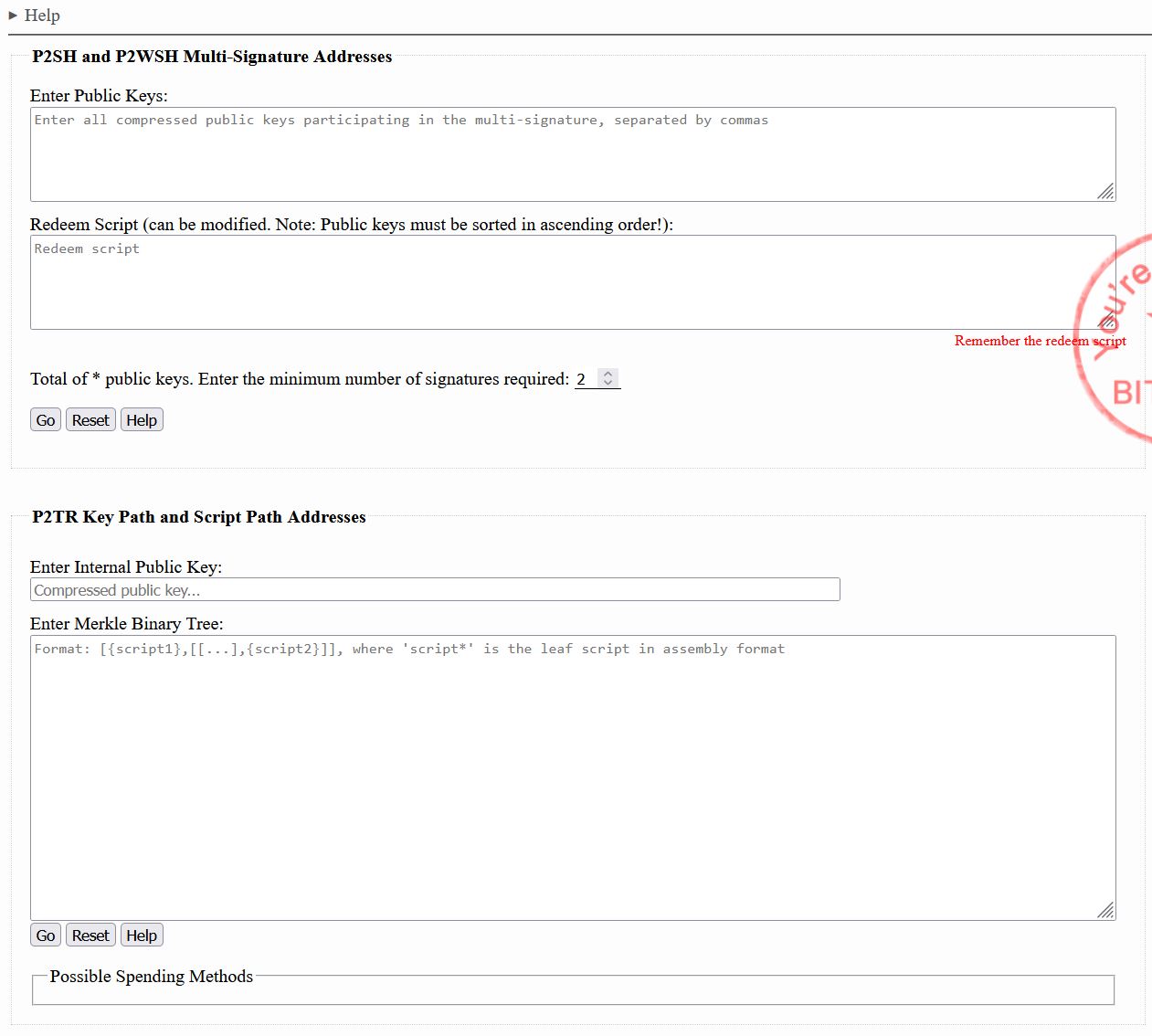The height and width of the screenshot is (1036, 1152).
Task: Focus the Merkle Binary Tree text area
Action: 572,777
